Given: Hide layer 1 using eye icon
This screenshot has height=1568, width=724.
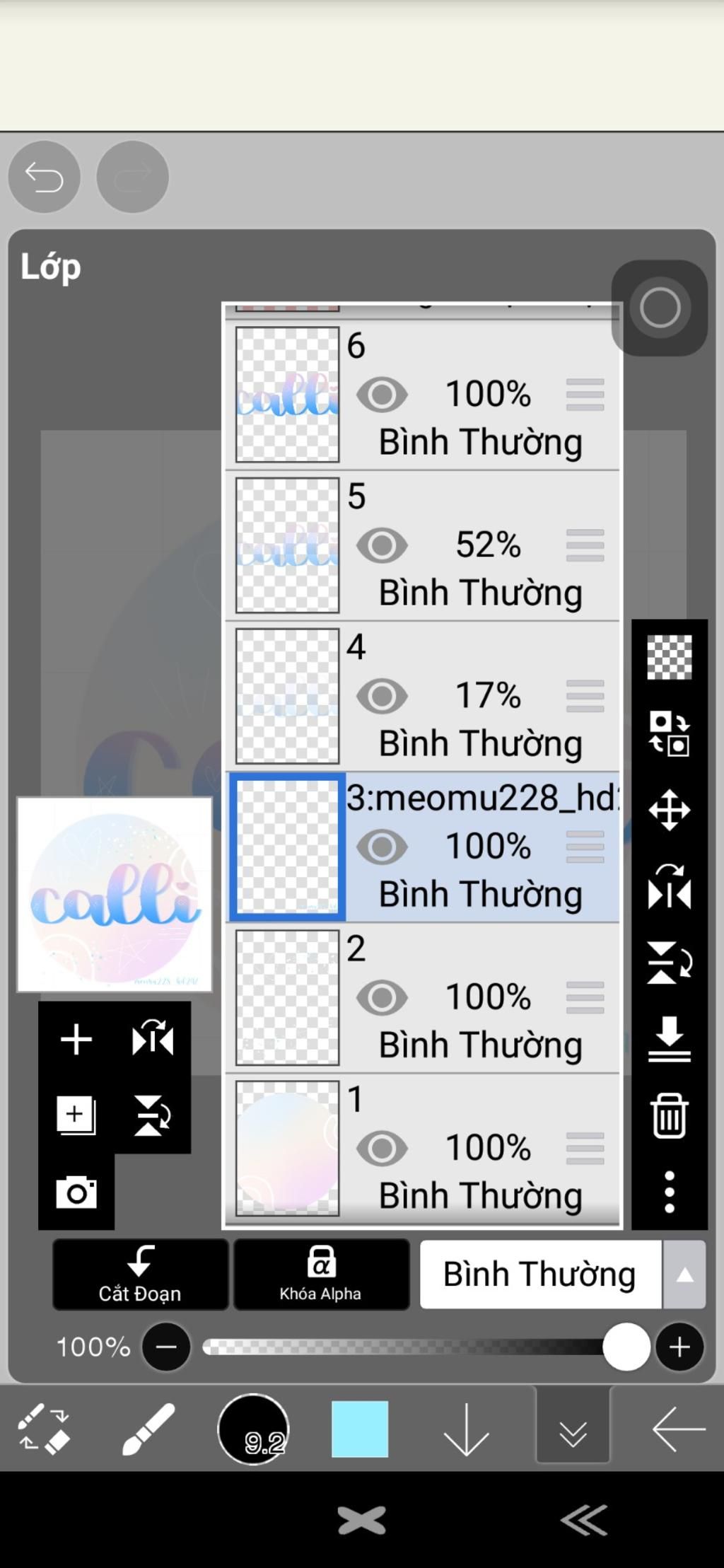Looking at the screenshot, I should pyautogui.click(x=382, y=1148).
